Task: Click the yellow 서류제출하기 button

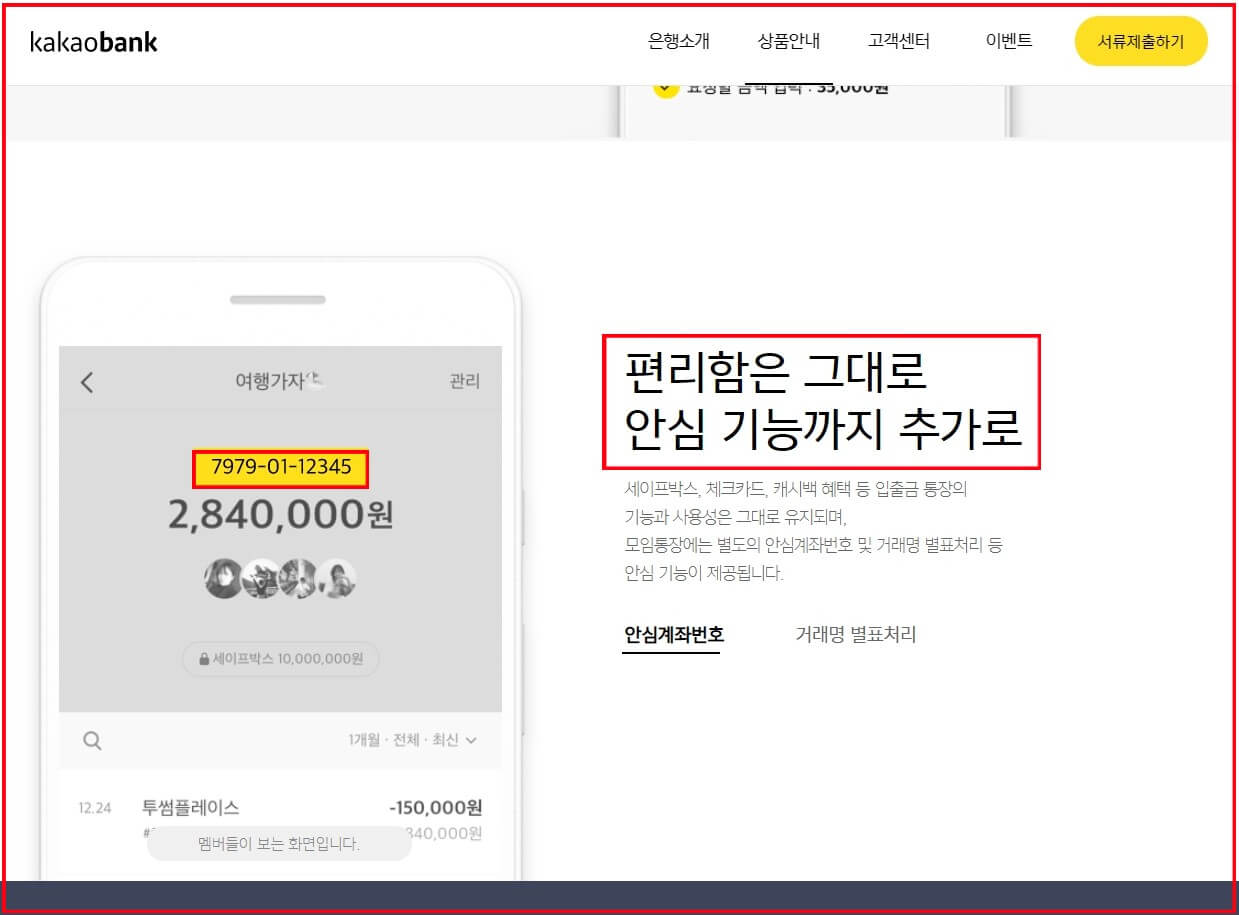Action: click(1140, 41)
